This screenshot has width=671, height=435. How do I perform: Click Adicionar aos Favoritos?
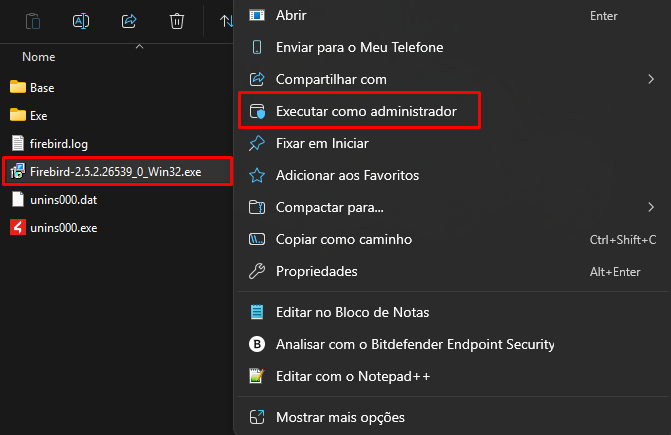coord(347,175)
